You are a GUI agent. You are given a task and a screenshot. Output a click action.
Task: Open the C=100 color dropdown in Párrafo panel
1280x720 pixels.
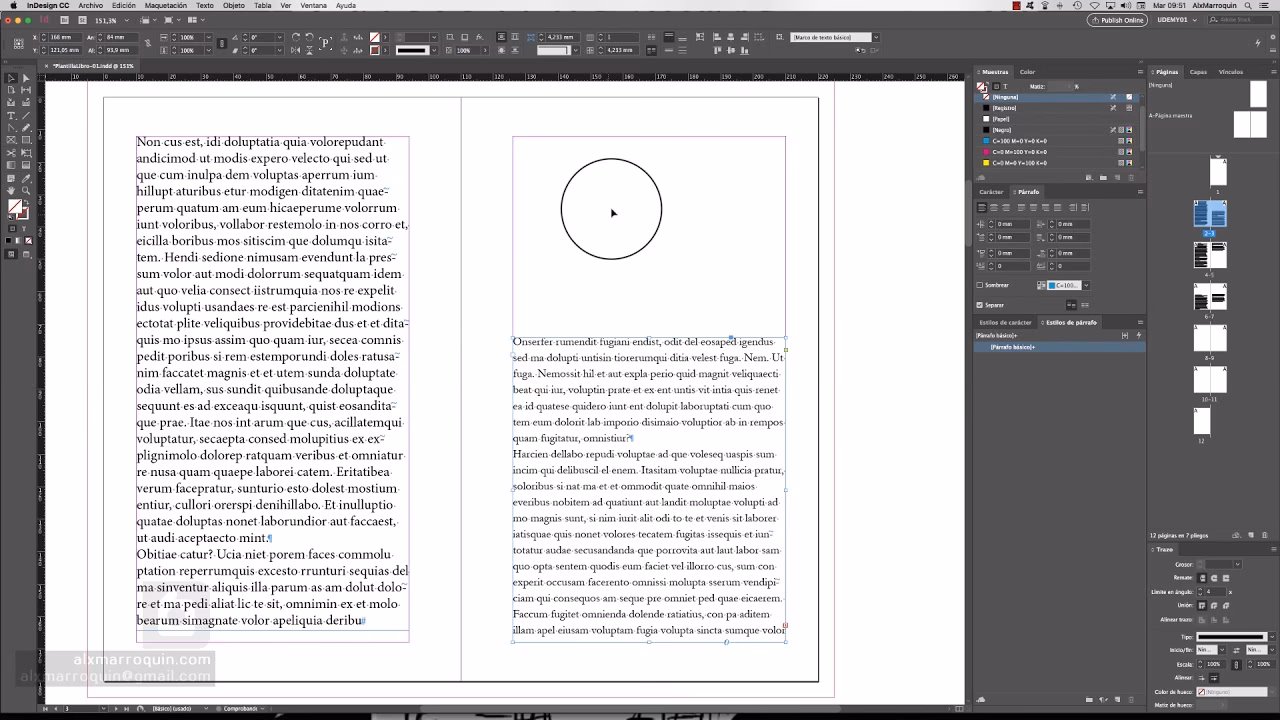pyautogui.click(x=1086, y=286)
